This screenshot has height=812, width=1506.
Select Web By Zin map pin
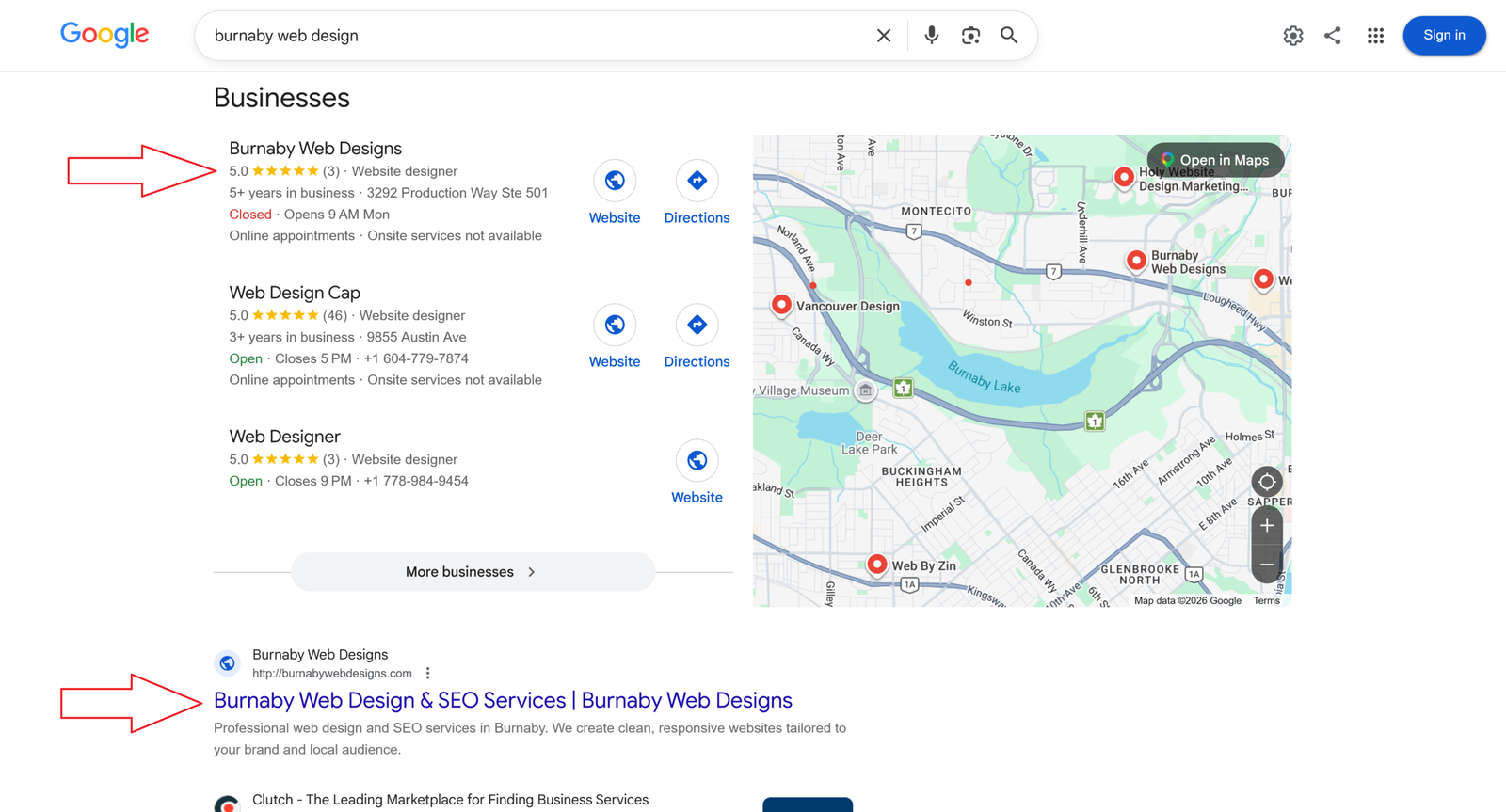[876, 565]
